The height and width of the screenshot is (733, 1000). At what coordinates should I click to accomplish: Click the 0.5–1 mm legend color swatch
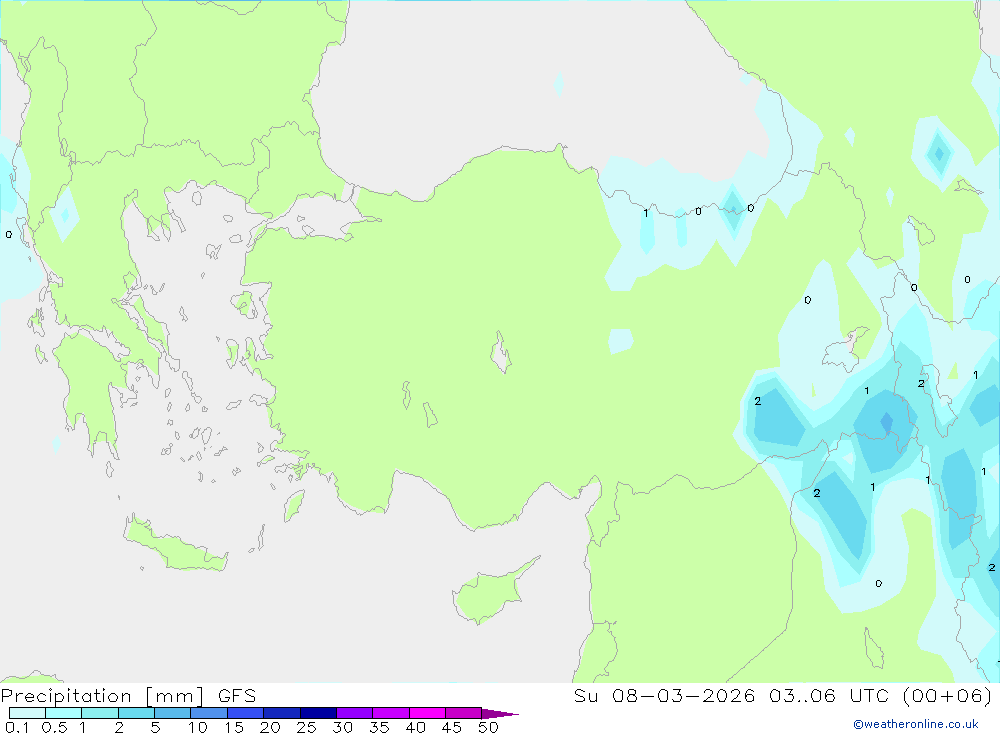64,713
